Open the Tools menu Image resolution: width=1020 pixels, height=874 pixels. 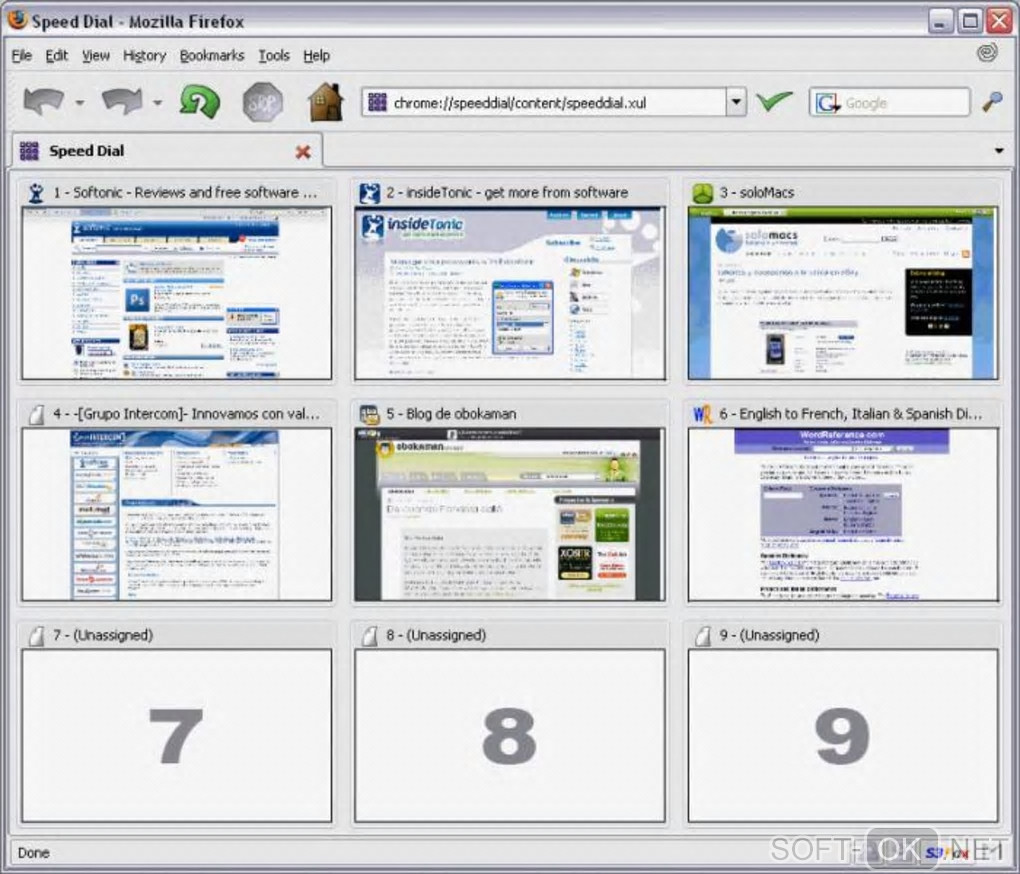coord(274,55)
